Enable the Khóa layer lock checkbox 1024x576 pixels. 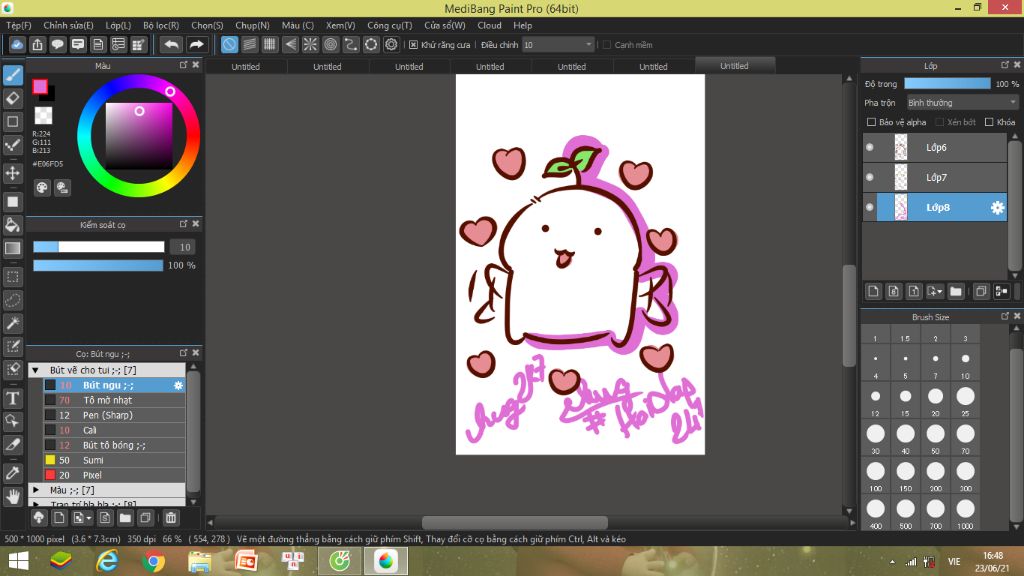point(989,122)
